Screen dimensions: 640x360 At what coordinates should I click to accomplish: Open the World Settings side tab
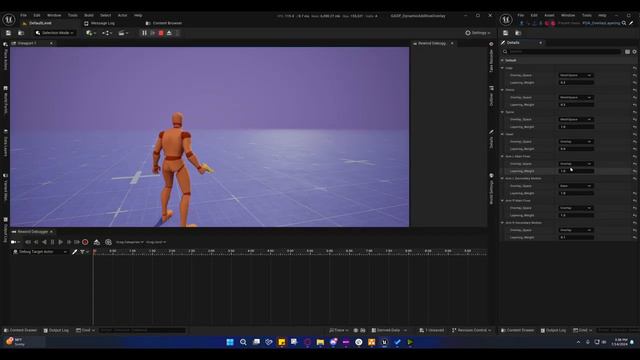point(491,189)
